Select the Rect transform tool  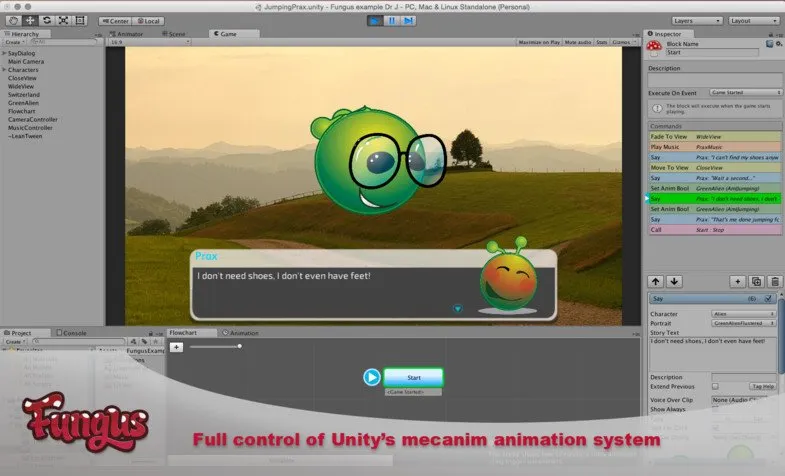80,21
